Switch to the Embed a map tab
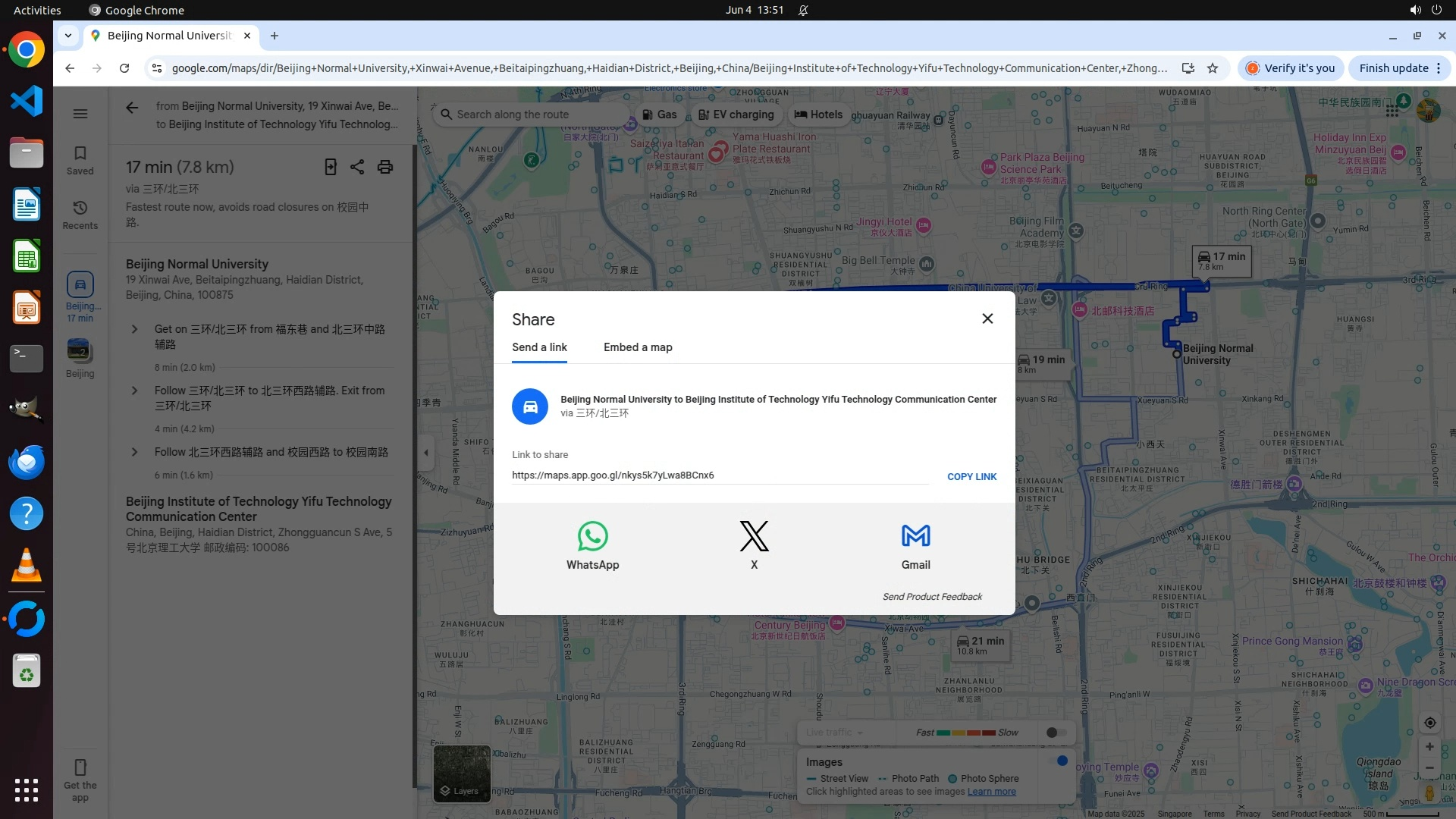The height and width of the screenshot is (819, 1456). pos(638,347)
